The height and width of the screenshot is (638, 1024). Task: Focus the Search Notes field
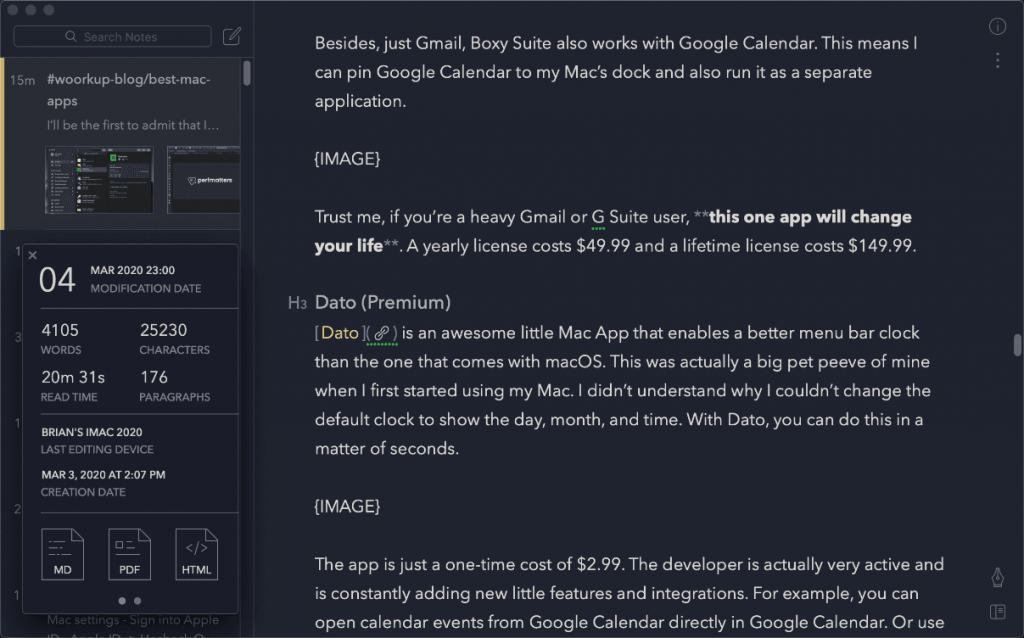112,37
